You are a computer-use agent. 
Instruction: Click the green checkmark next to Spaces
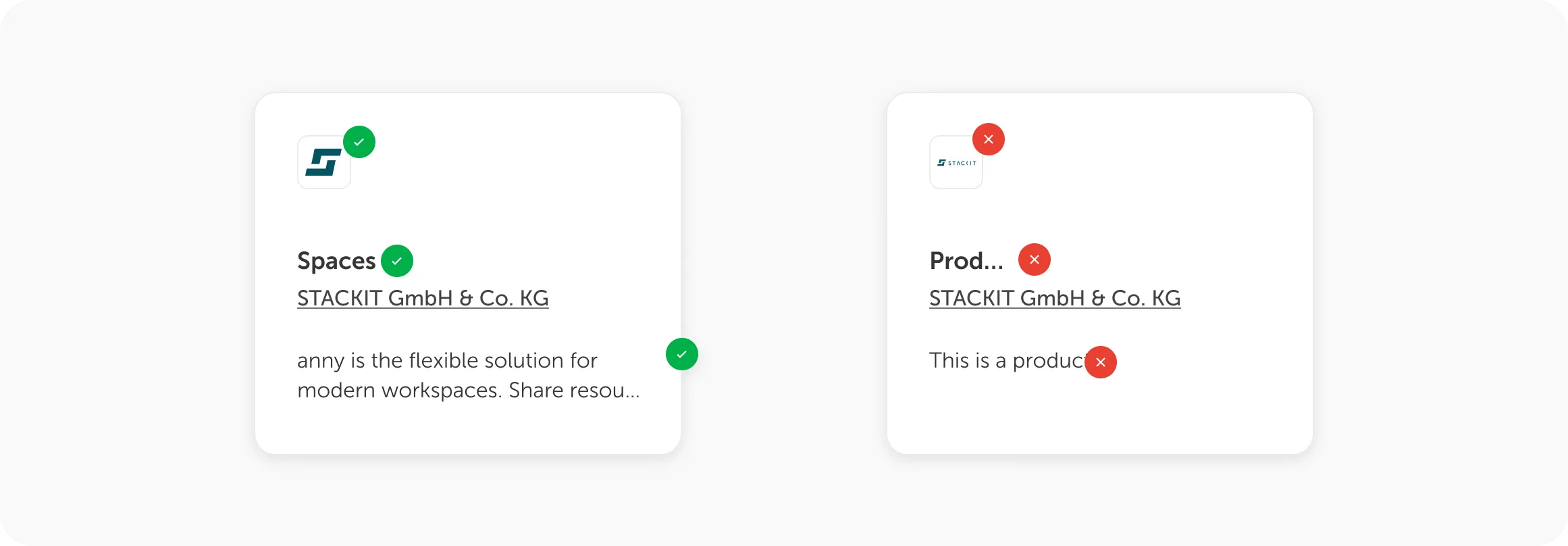point(397,261)
